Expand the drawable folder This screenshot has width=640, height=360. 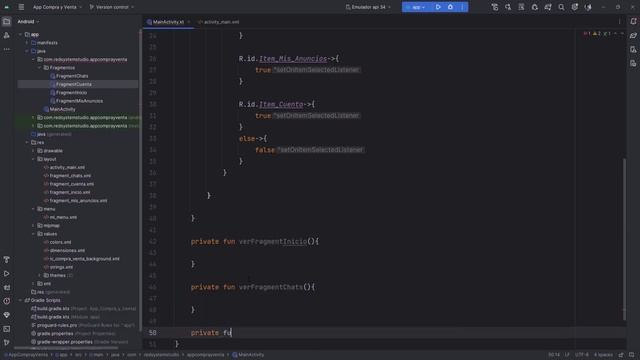tap(33, 151)
